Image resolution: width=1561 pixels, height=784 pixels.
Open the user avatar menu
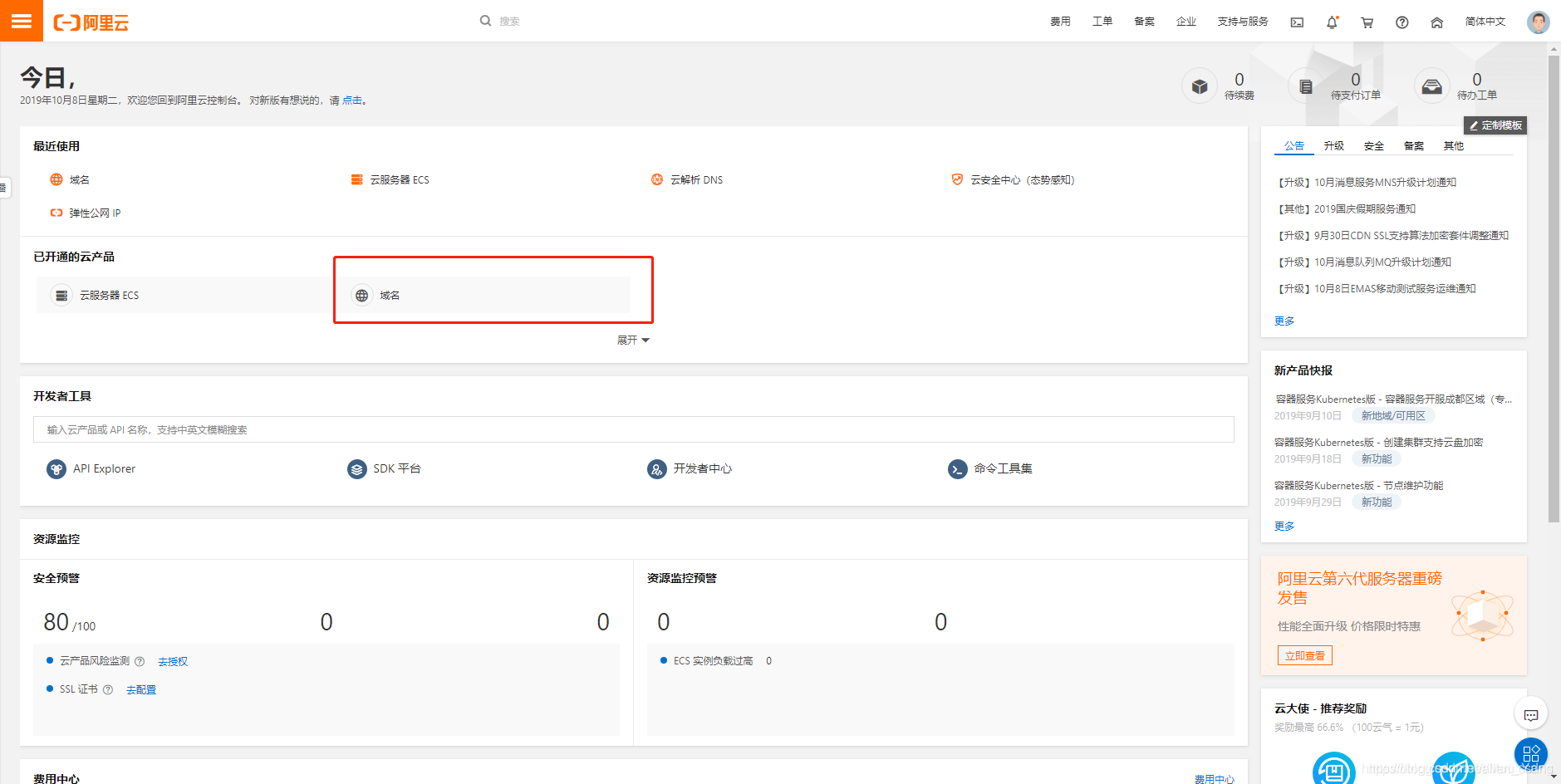(x=1538, y=22)
